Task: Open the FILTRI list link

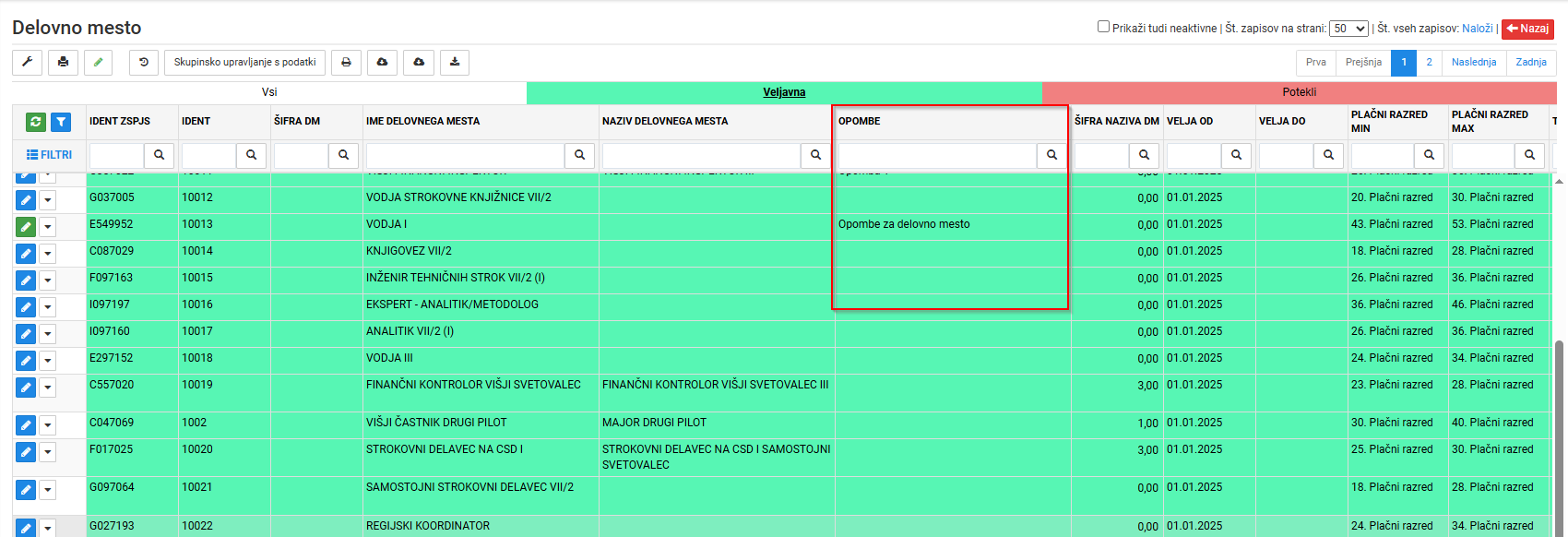Action: click(x=49, y=155)
